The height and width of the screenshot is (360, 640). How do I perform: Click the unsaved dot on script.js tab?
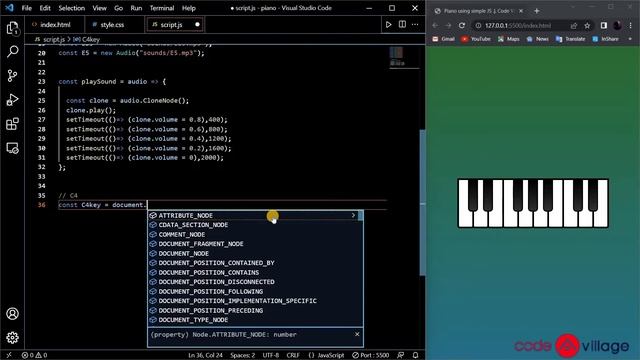click(x=198, y=24)
